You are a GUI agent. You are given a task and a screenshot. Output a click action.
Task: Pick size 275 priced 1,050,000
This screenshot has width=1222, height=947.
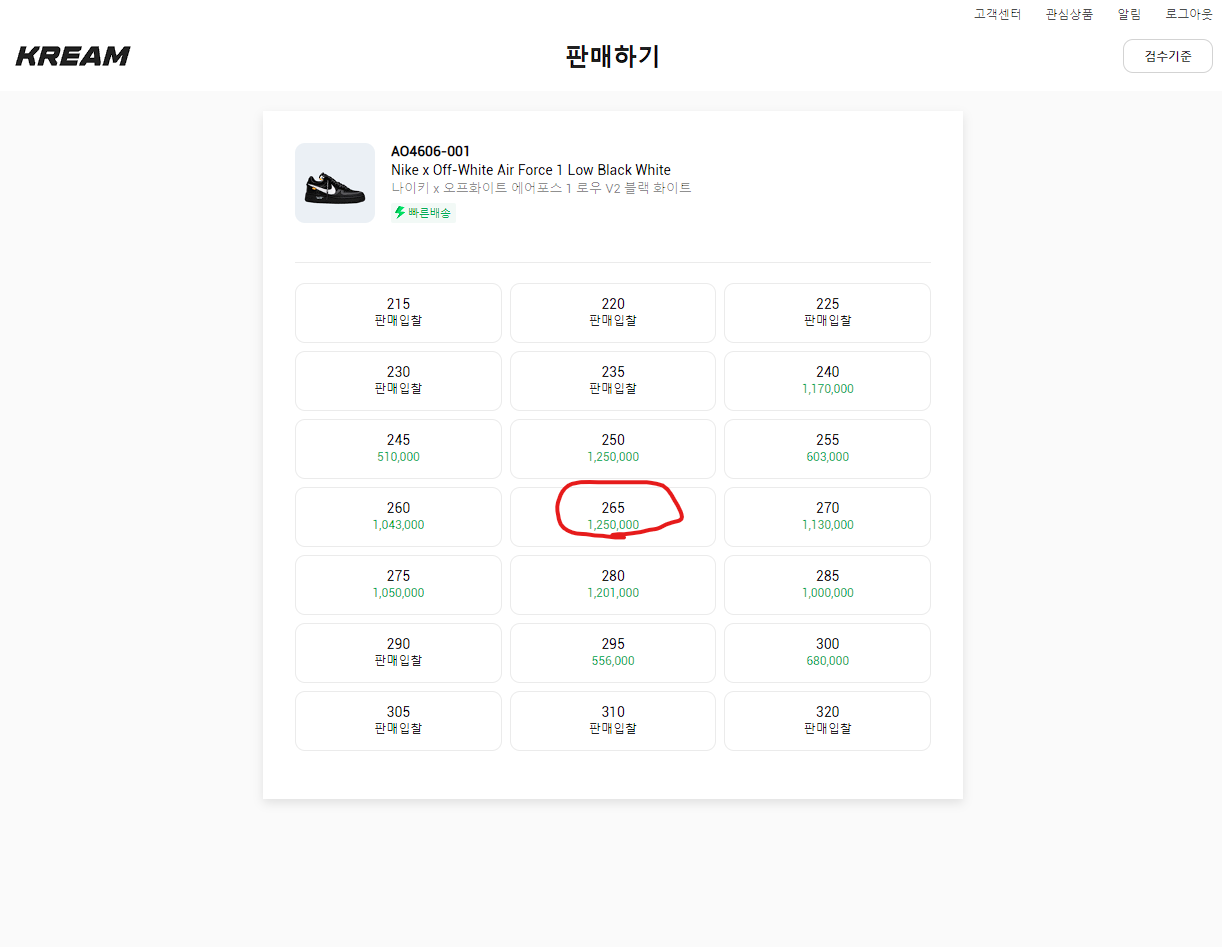[x=398, y=584]
